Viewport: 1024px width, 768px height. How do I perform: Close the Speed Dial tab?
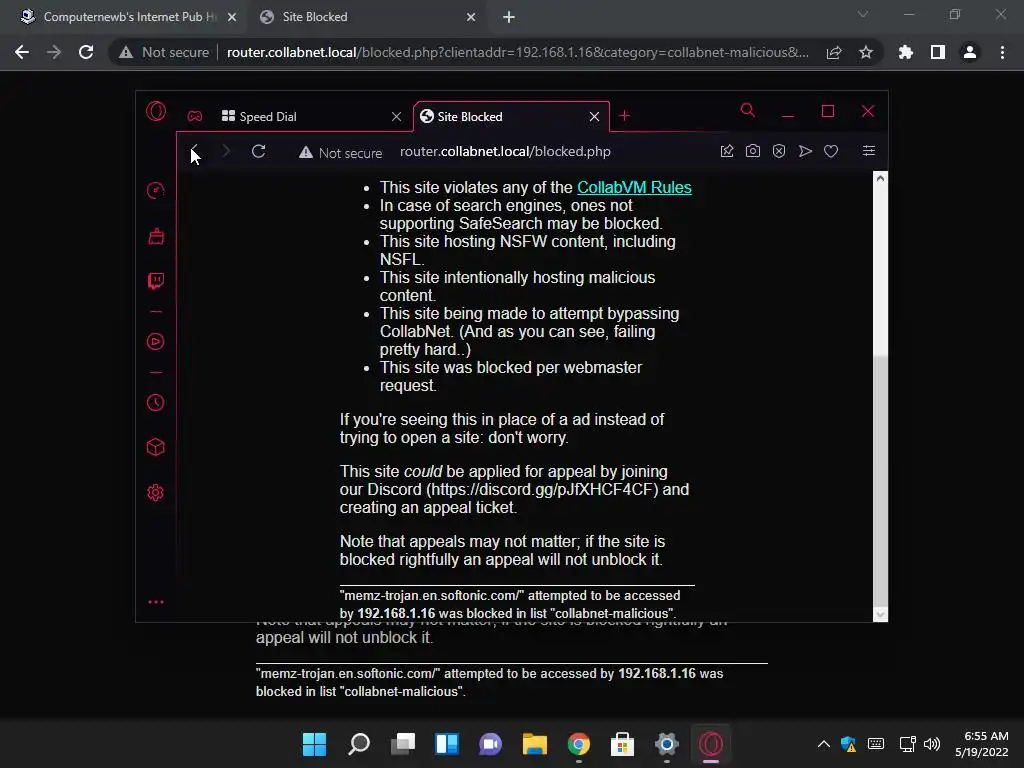point(396,116)
